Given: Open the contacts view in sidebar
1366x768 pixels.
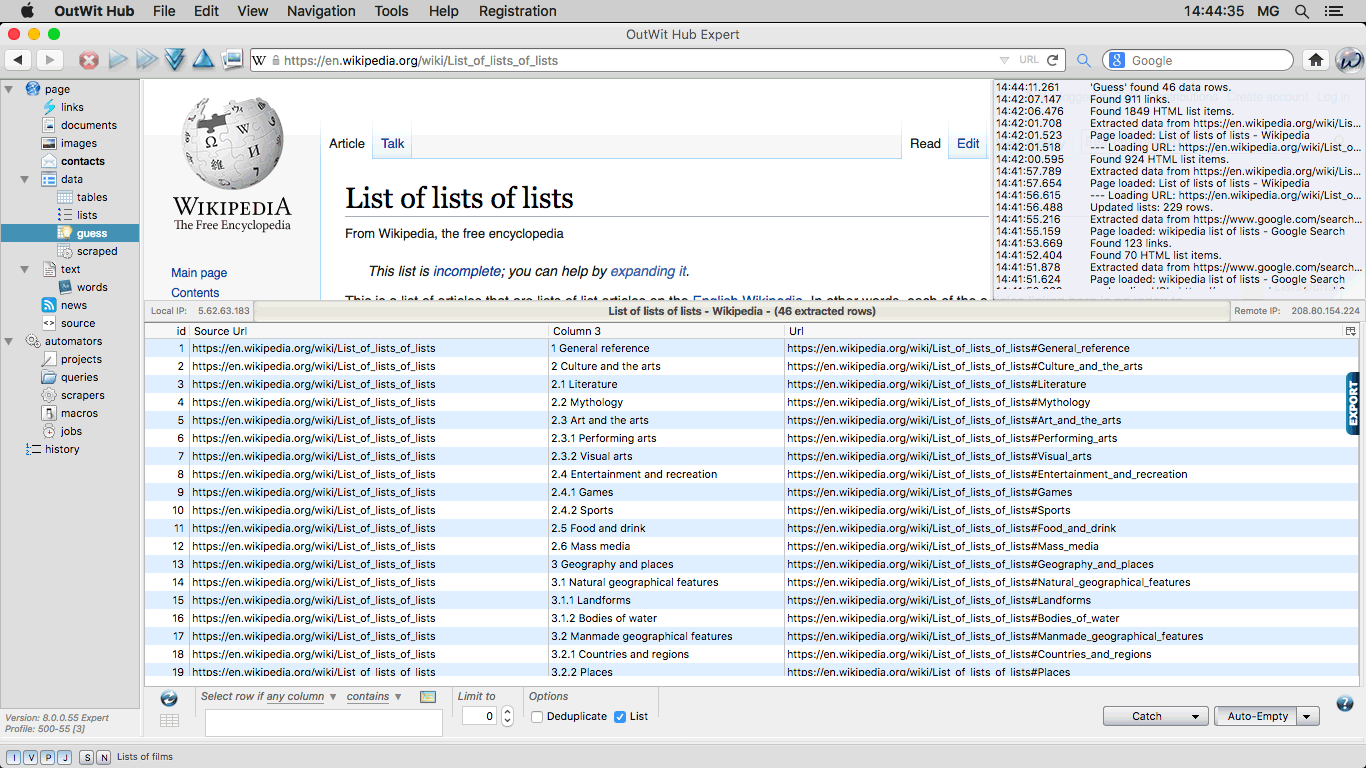Looking at the screenshot, I should [x=73, y=161].
